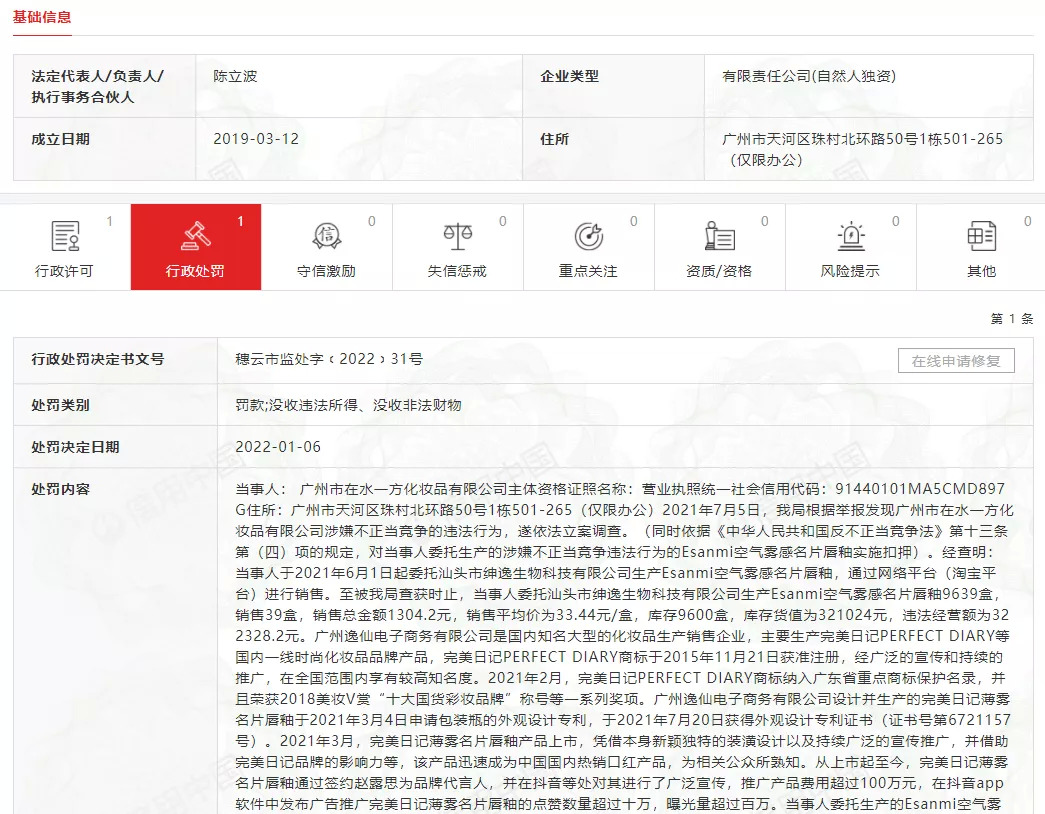
Task: Click the target icon for 重点关注
Action: [589, 237]
